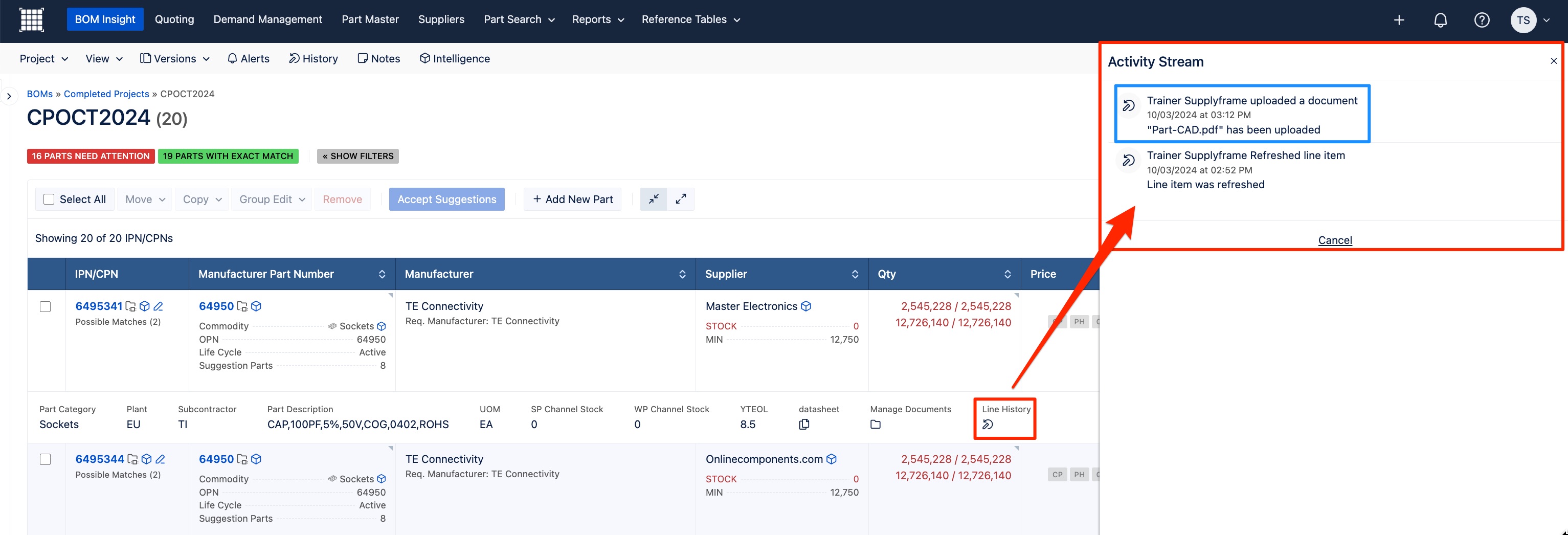Viewport: 1568px width, 535px height.
Task: Open the app launcher grid icon
Action: [32, 19]
